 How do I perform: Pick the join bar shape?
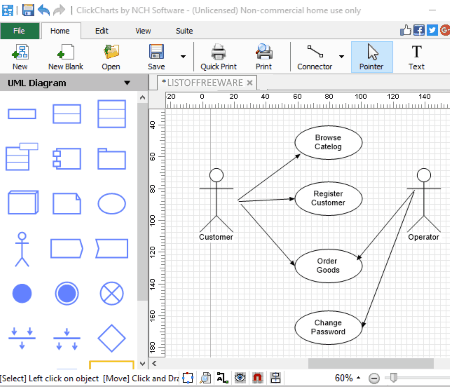click(22, 338)
